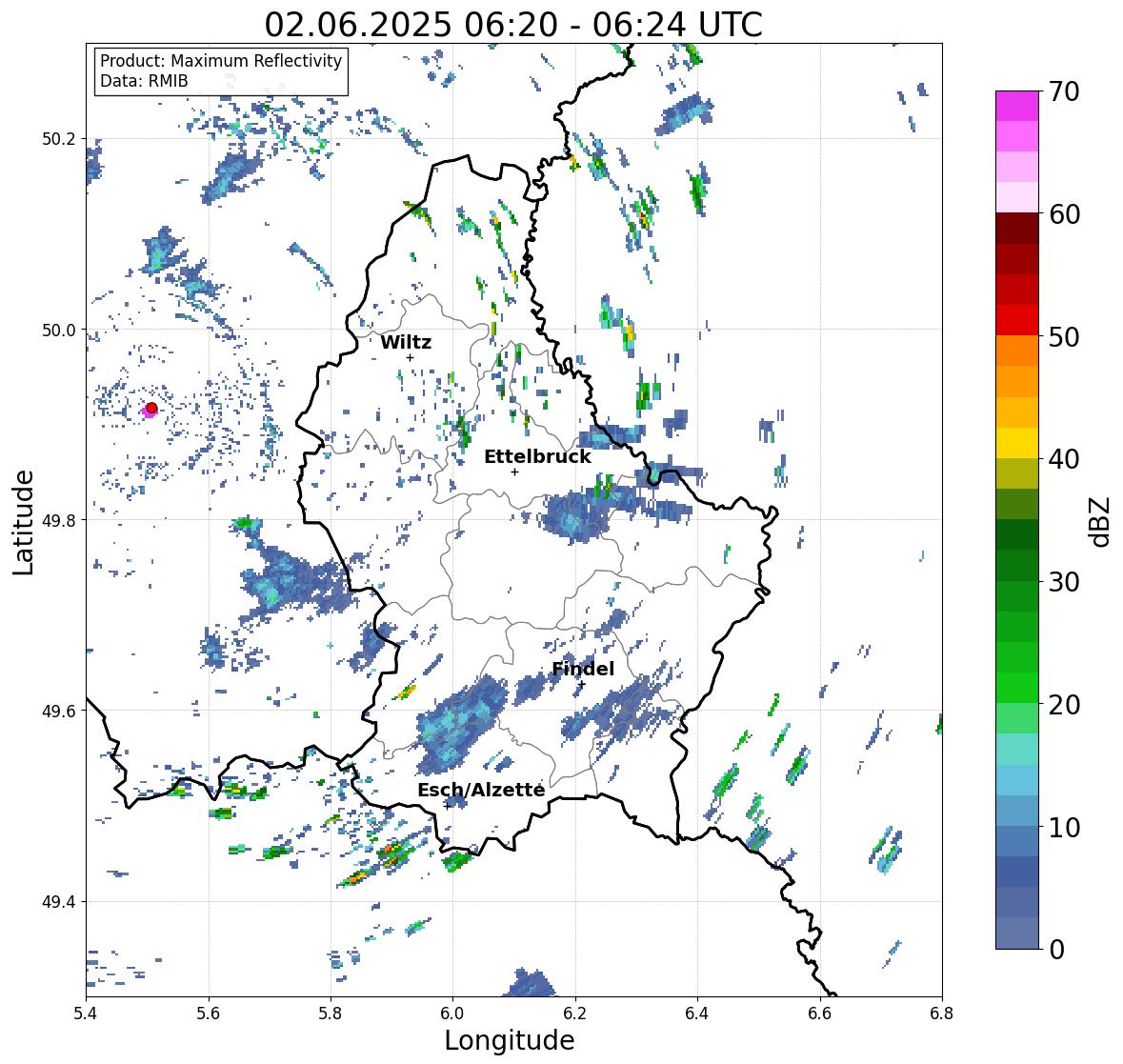Click the longitude tick label 6.8
This screenshot has height=1064, width=1123.
pyautogui.click(x=942, y=1014)
